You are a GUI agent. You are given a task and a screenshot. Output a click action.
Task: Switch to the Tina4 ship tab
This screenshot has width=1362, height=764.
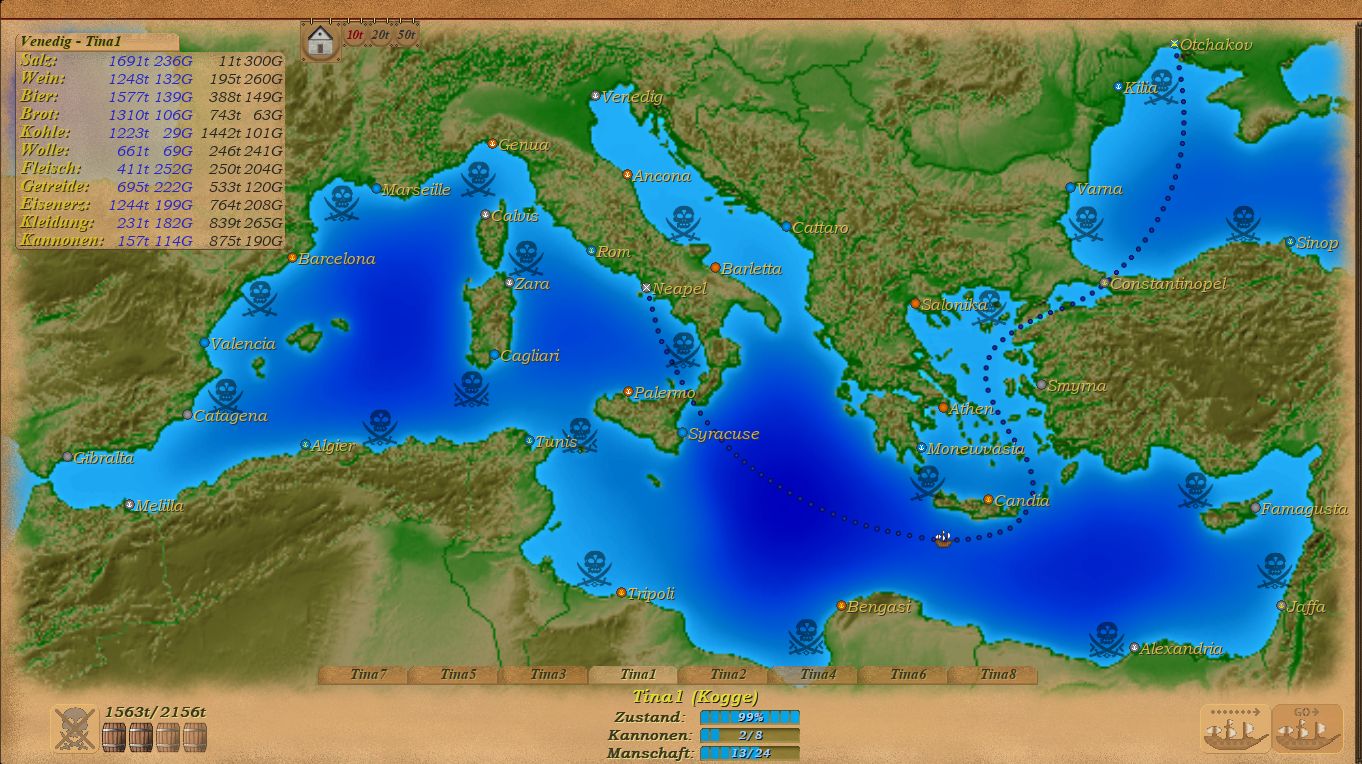(x=817, y=675)
